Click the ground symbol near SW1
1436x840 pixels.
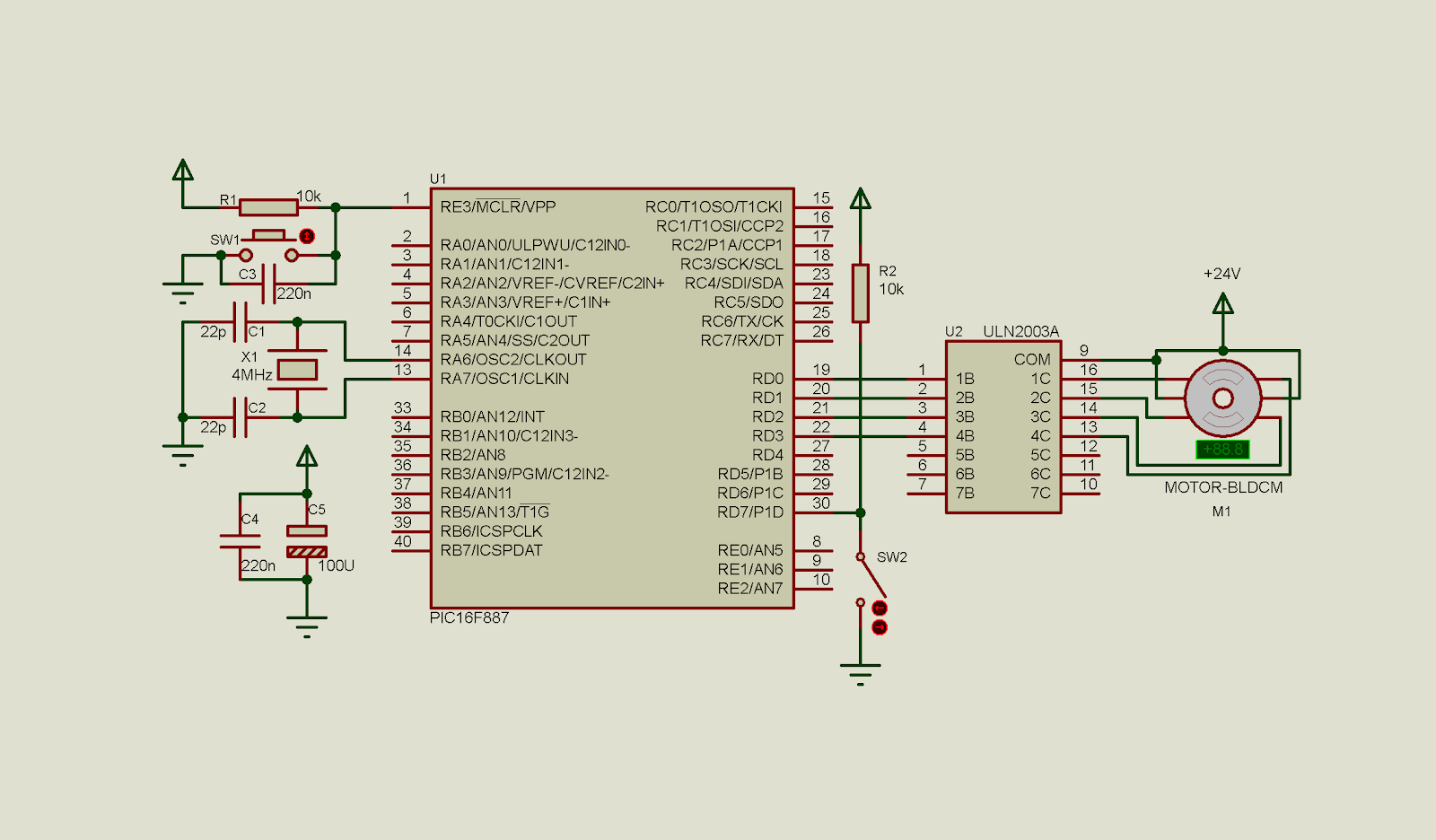coord(182,293)
